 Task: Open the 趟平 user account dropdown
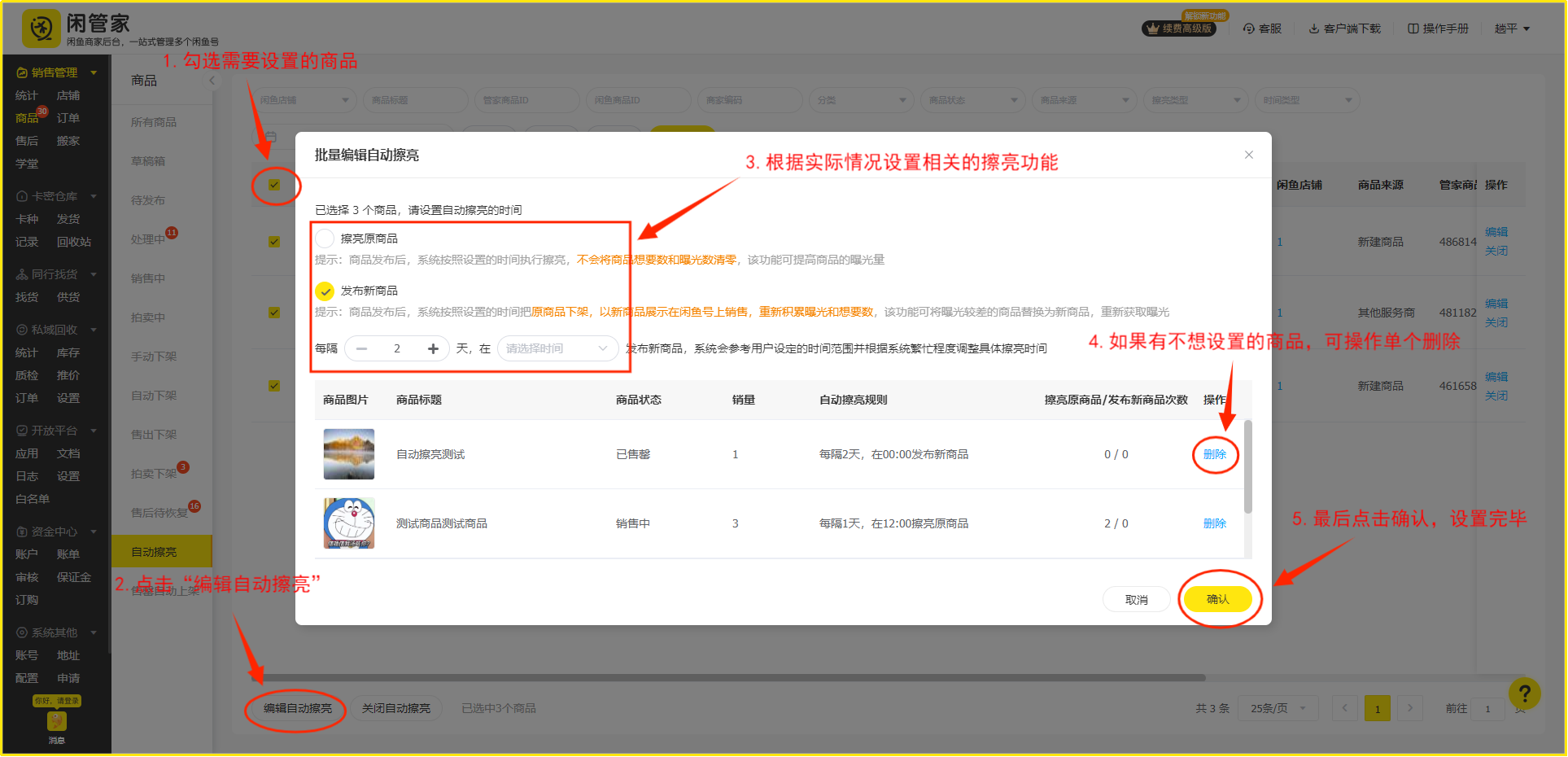point(1512,28)
